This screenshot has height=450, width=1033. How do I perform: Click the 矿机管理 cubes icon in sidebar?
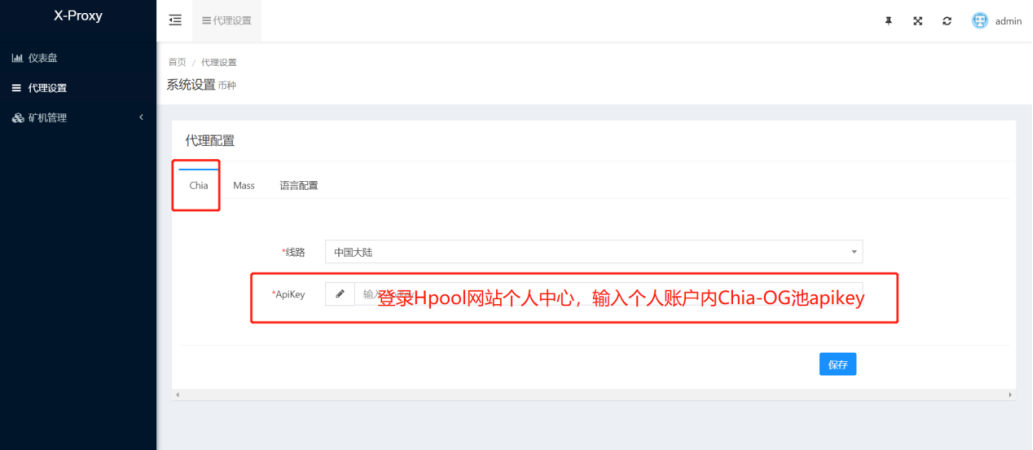tap(17, 118)
